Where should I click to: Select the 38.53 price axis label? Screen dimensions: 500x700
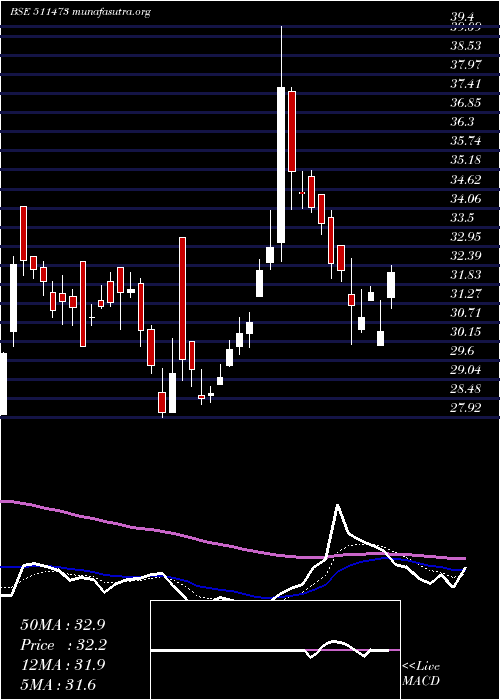465,46
